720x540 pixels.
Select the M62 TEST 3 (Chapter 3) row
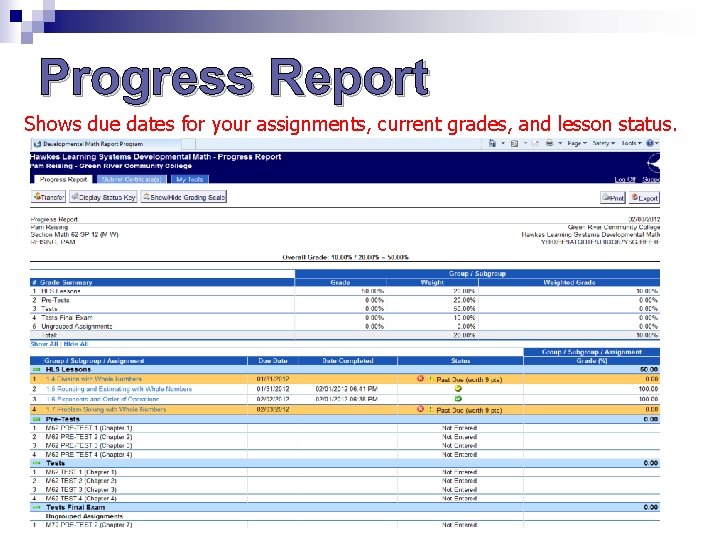[345, 489]
